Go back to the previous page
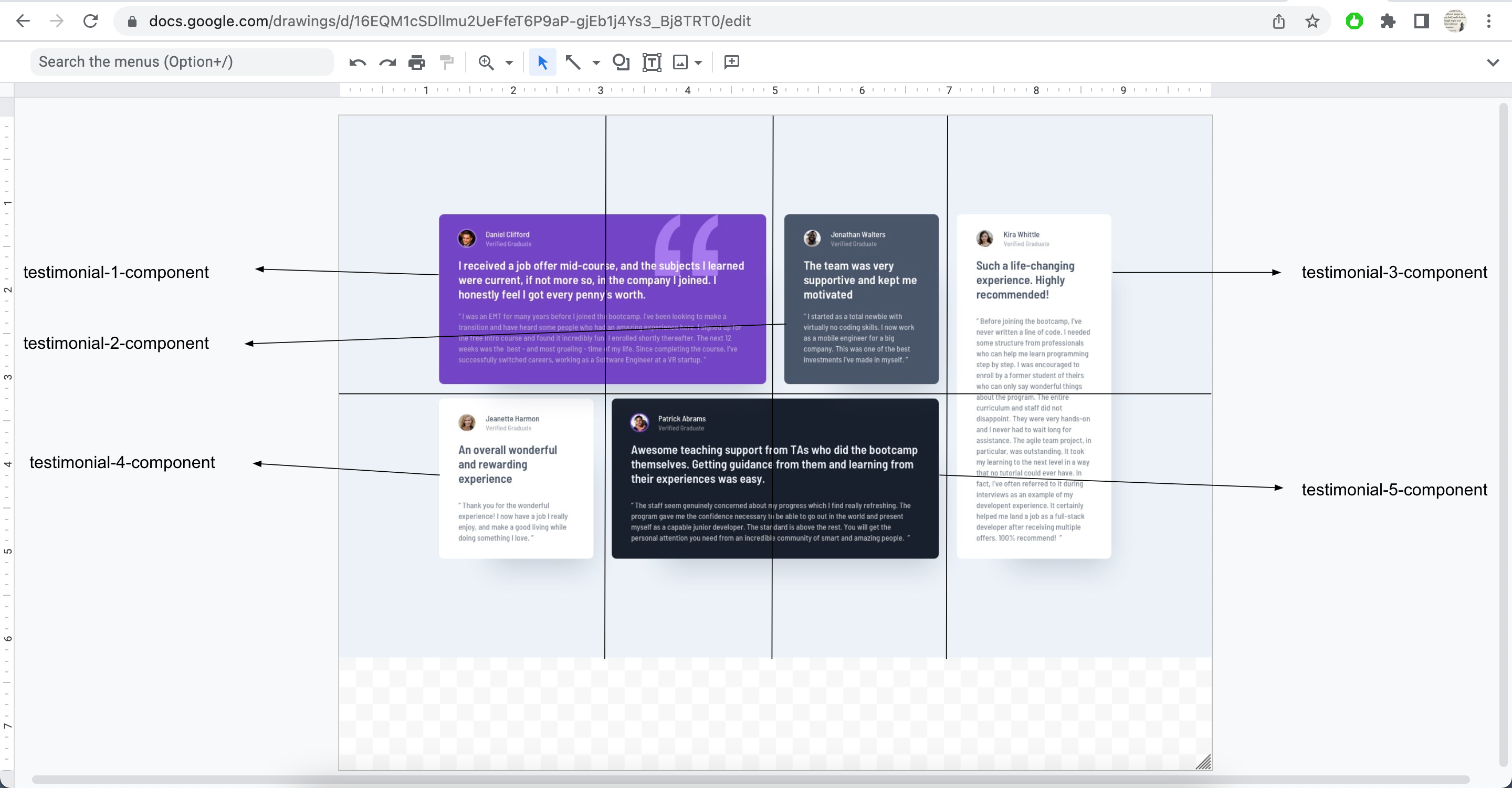This screenshot has width=1512, height=788. pyautogui.click(x=23, y=22)
